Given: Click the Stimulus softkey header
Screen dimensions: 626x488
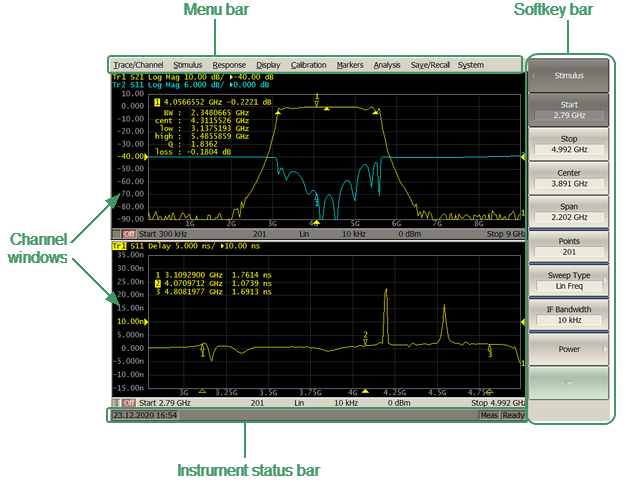Looking at the screenshot, I should 569,75.
